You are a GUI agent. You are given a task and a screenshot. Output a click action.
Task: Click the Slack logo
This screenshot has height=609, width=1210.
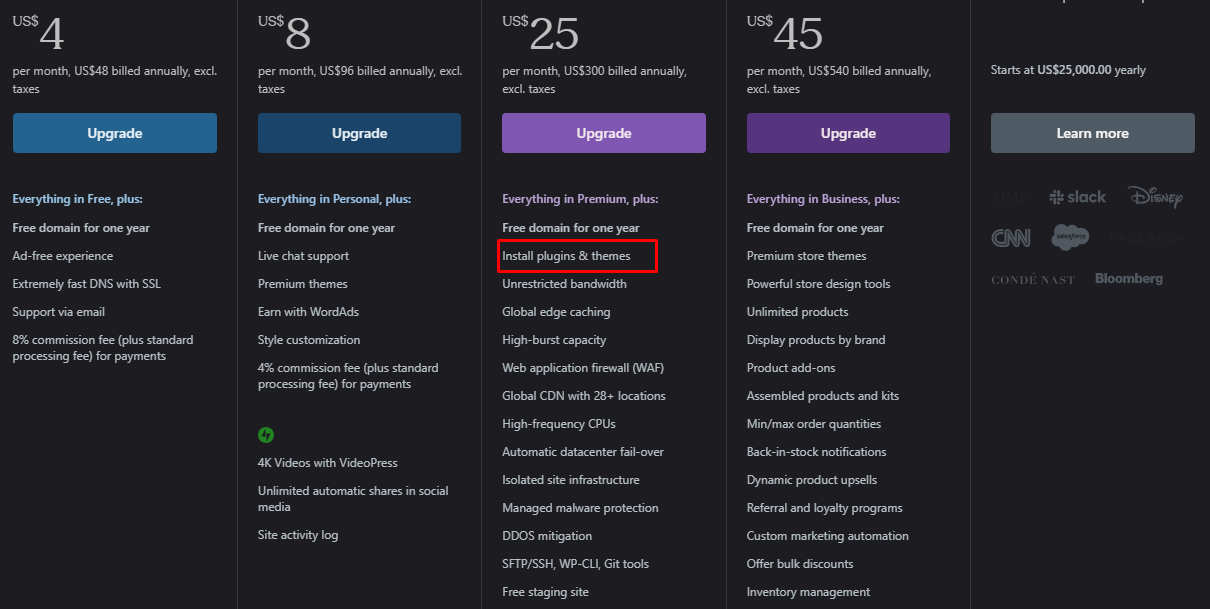tap(1077, 197)
